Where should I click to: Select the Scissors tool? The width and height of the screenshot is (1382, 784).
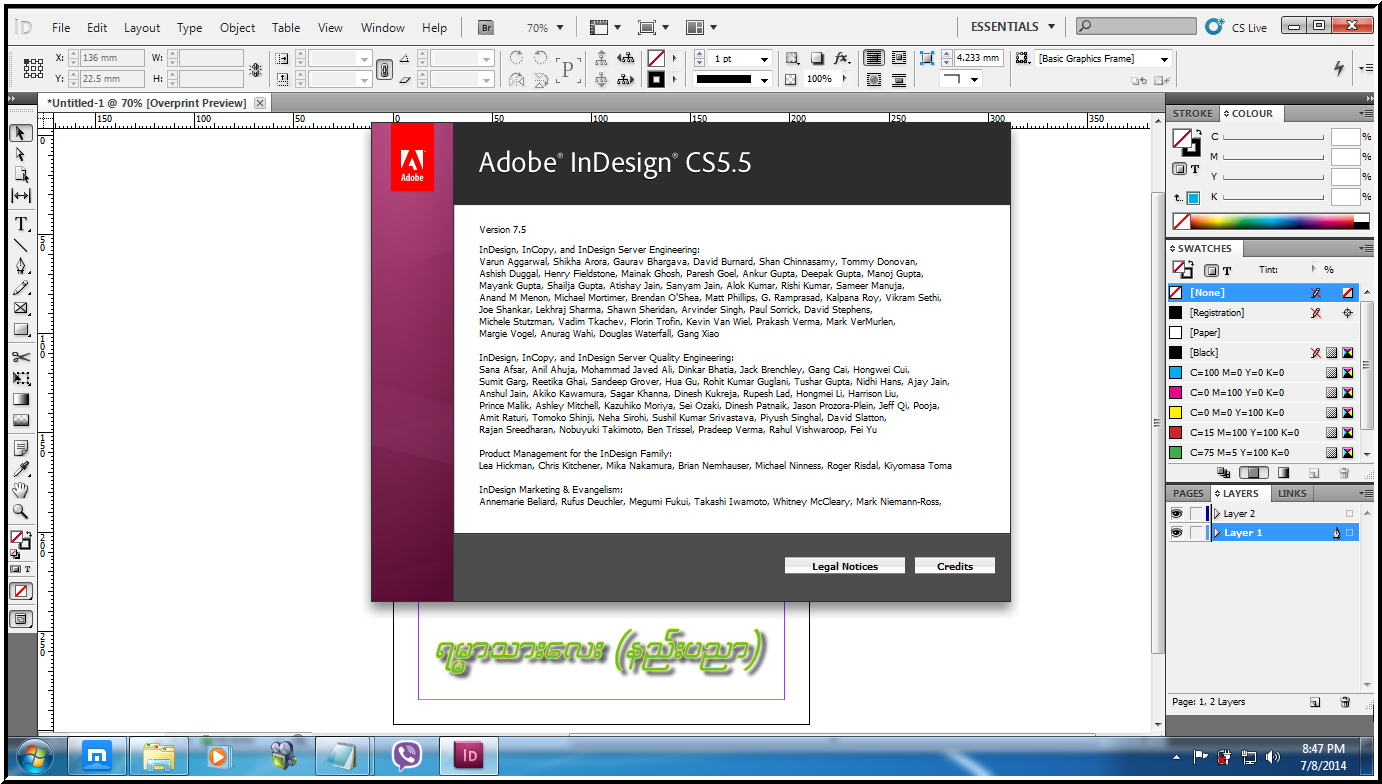coord(21,357)
